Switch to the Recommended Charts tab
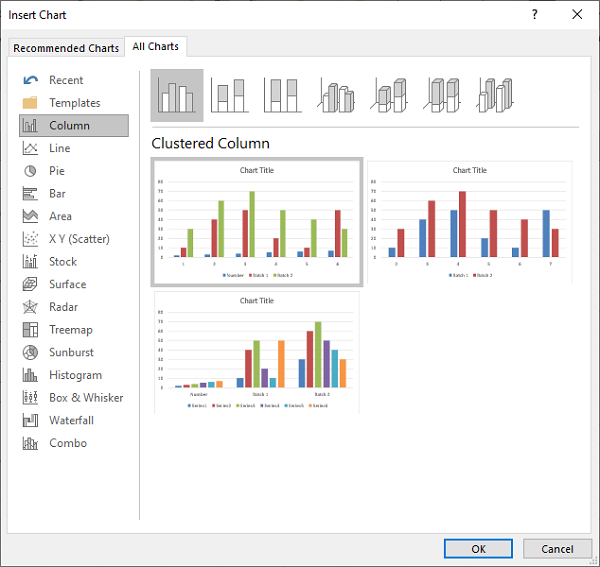The width and height of the screenshot is (600, 567). (66, 48)
